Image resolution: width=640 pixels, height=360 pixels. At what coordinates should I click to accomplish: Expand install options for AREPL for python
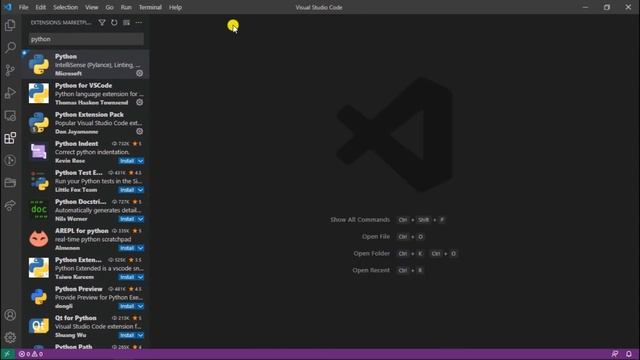click(140, 248)
